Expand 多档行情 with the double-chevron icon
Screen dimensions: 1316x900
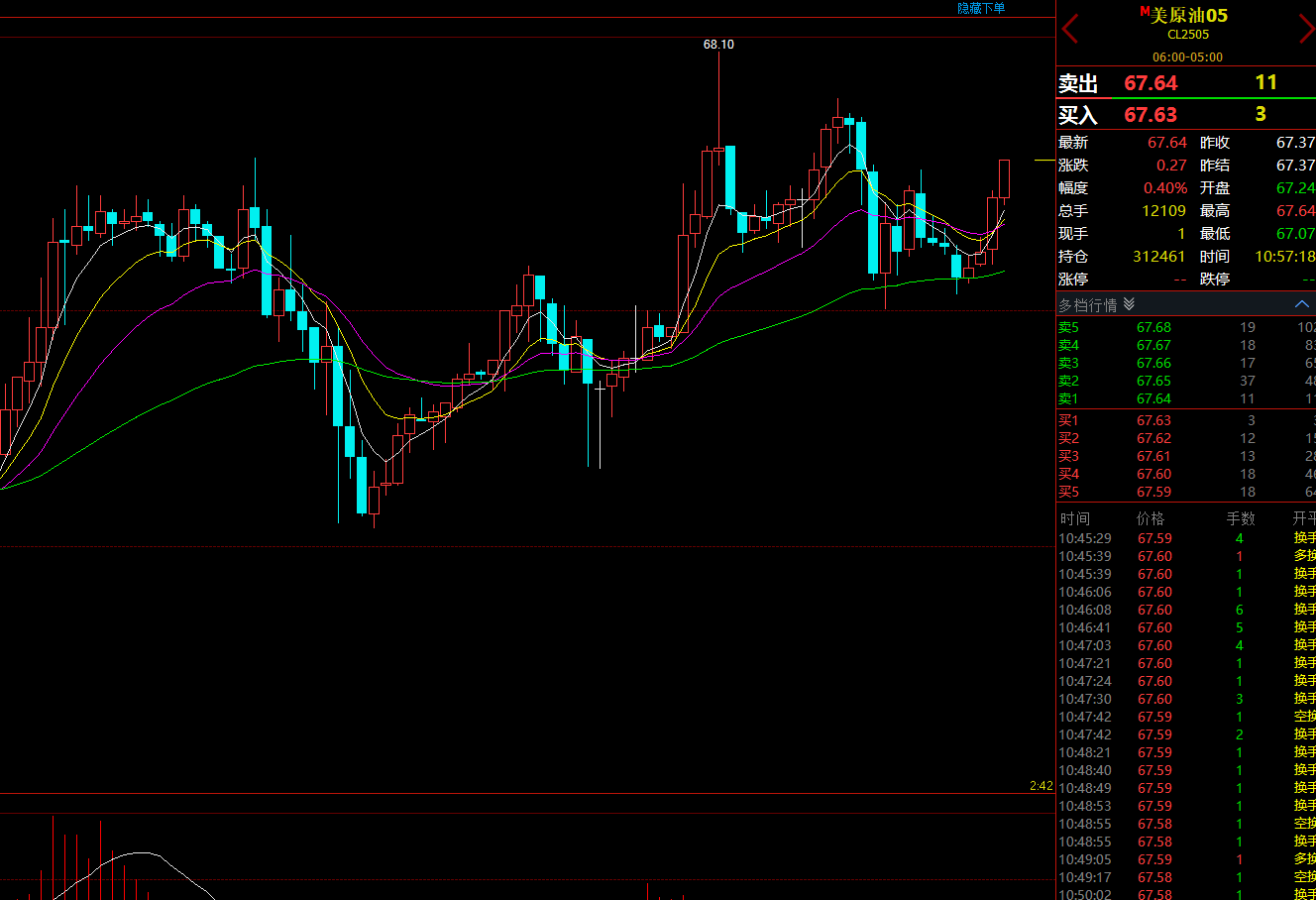[x=1129, y=304]
